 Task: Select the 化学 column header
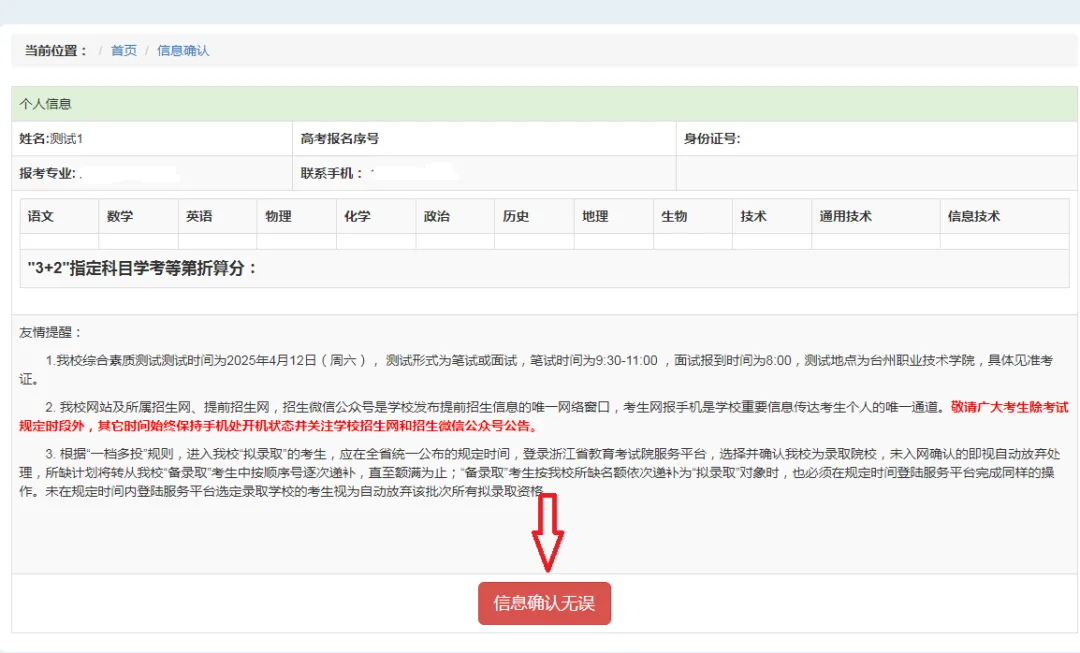[x=357, y=216]
